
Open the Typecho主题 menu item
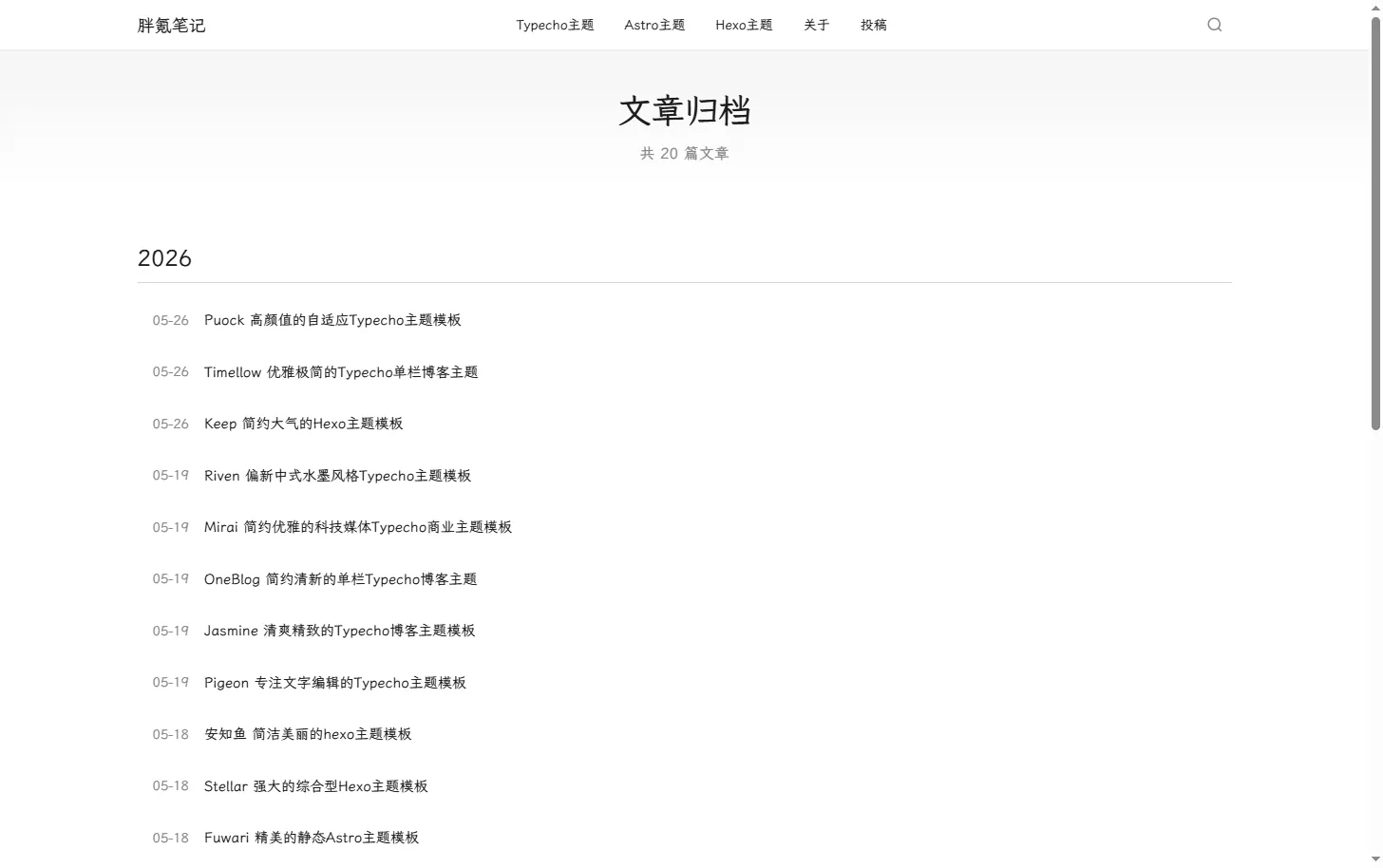point(555,25)
